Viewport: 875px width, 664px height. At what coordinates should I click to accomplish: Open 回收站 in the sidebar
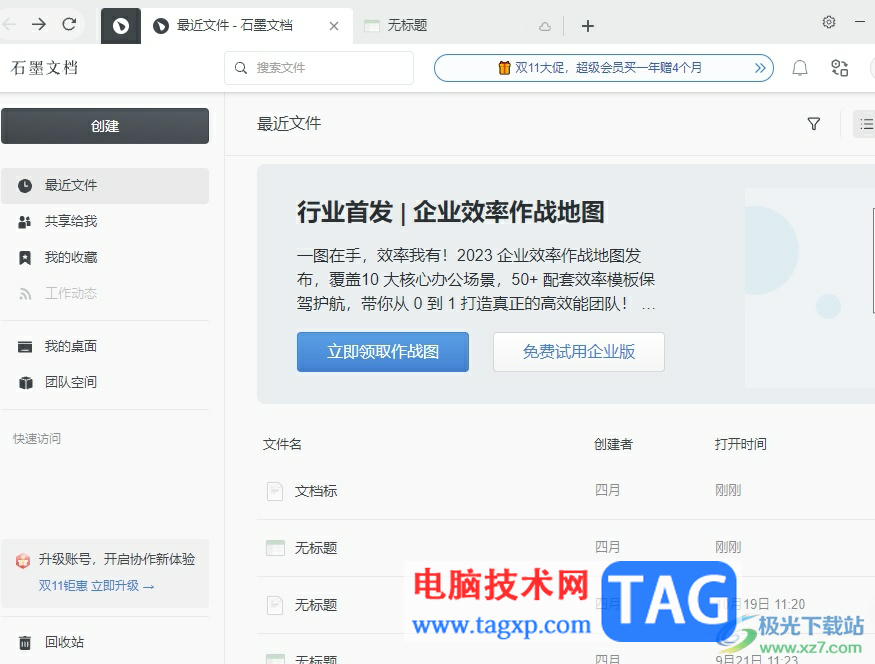click(105, 642)
